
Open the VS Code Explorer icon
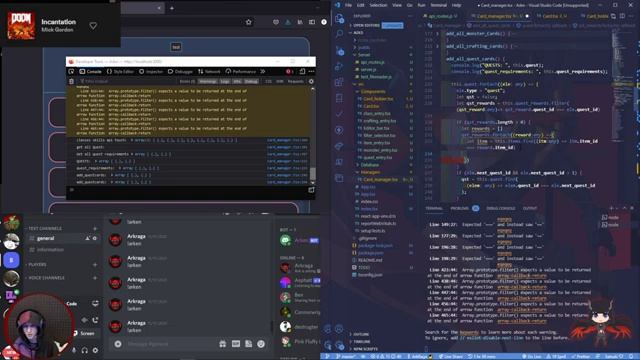[339, 18]
